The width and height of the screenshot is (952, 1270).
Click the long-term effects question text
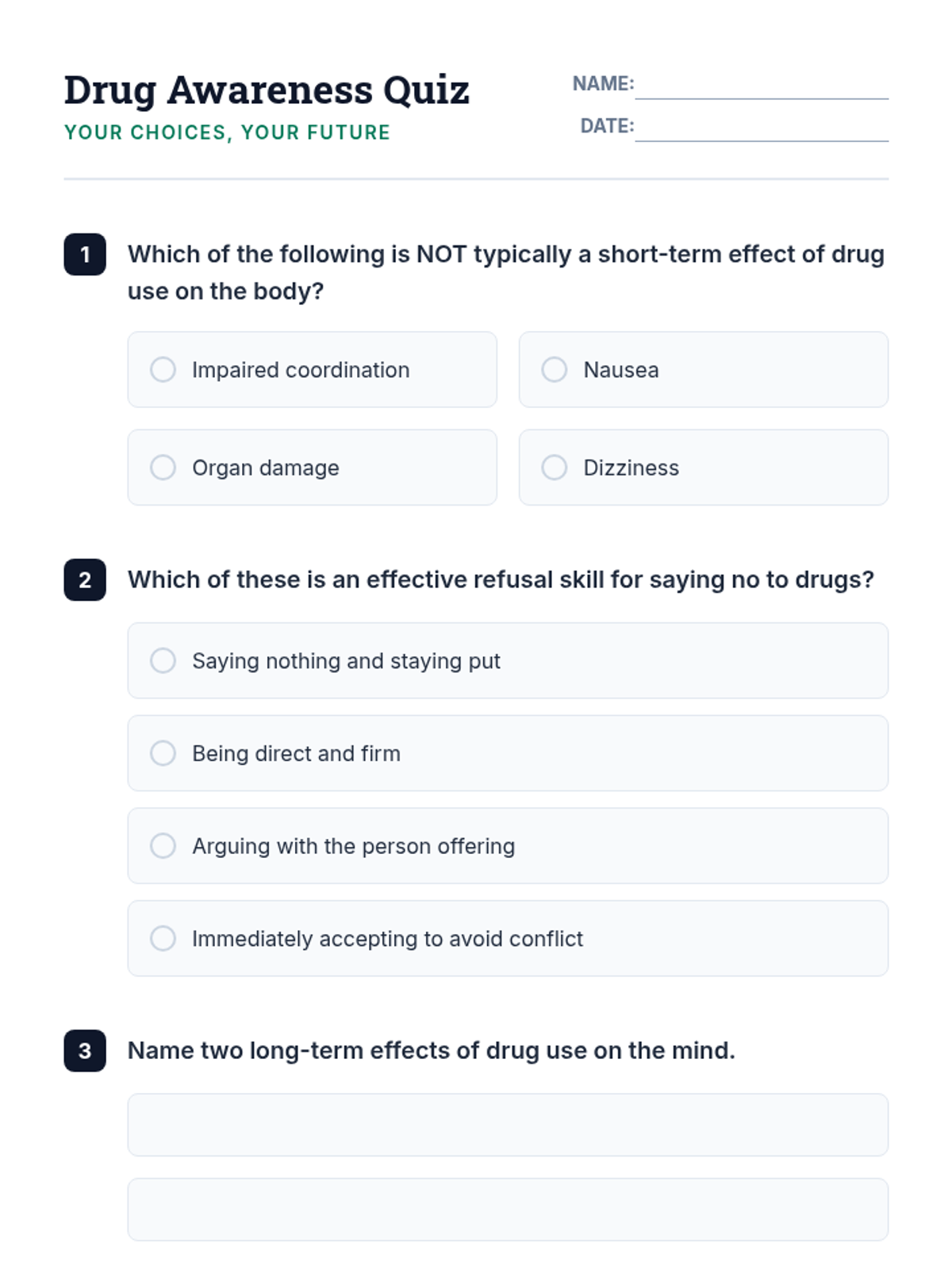(431, 1051)
